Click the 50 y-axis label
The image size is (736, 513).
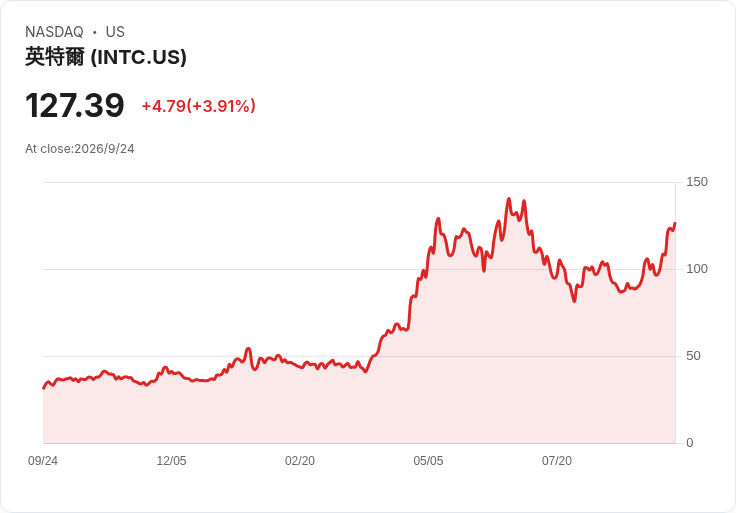pyautogui.click(x=693, y=356)
